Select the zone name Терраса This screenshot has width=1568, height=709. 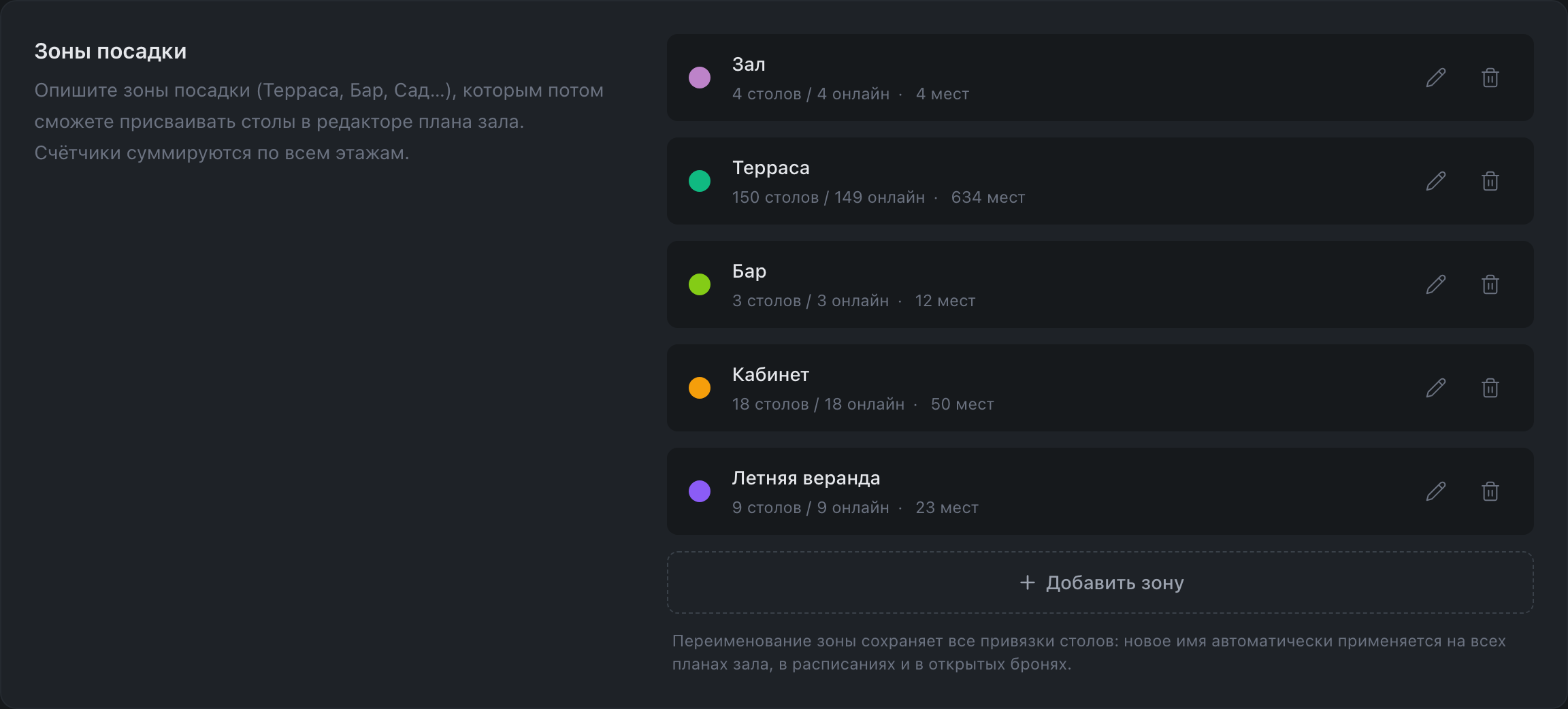click(771, 168)
